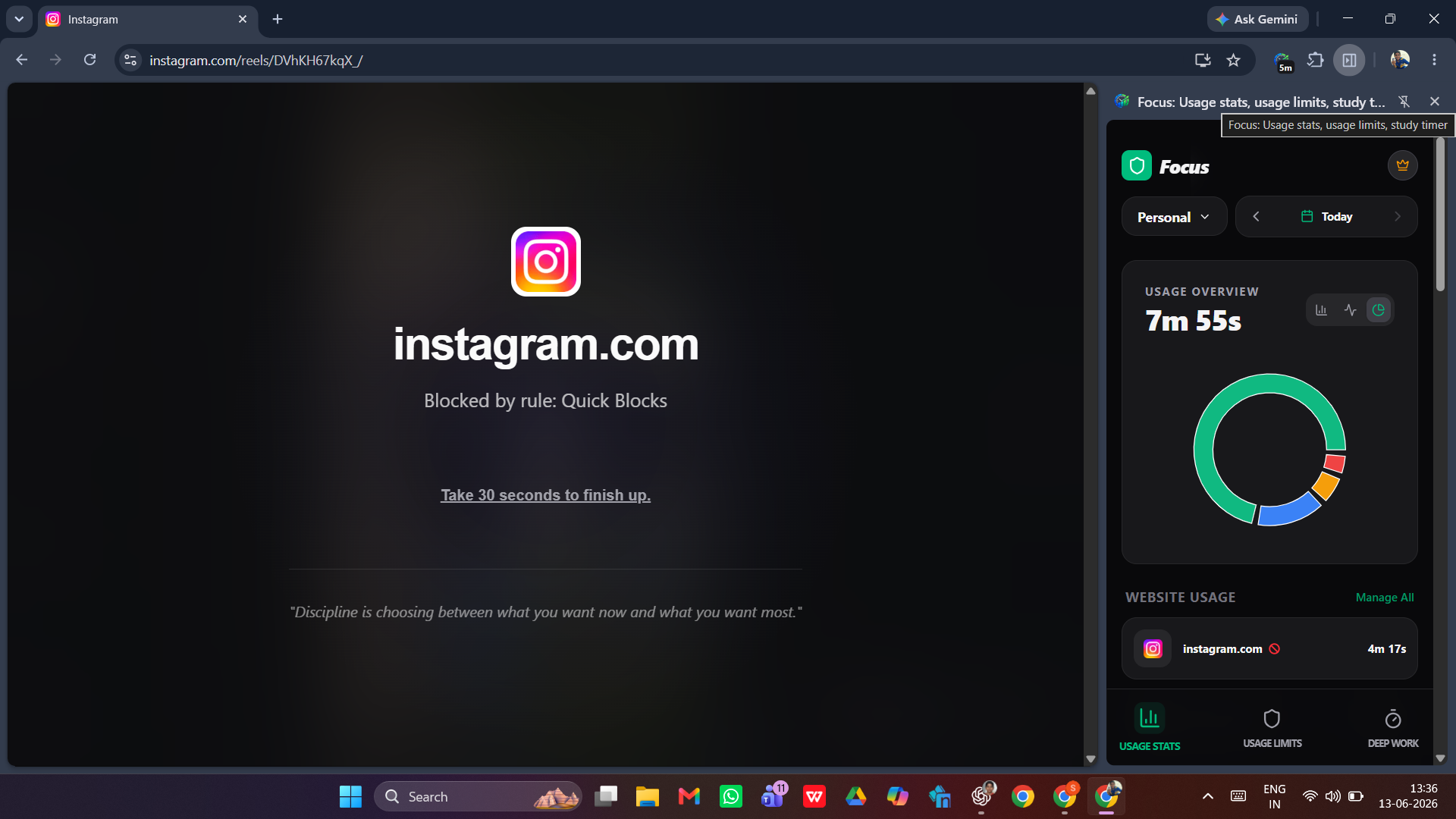1456x819 pixels.
Task: Show hidden system tray icons
Action: point(1207,796)
